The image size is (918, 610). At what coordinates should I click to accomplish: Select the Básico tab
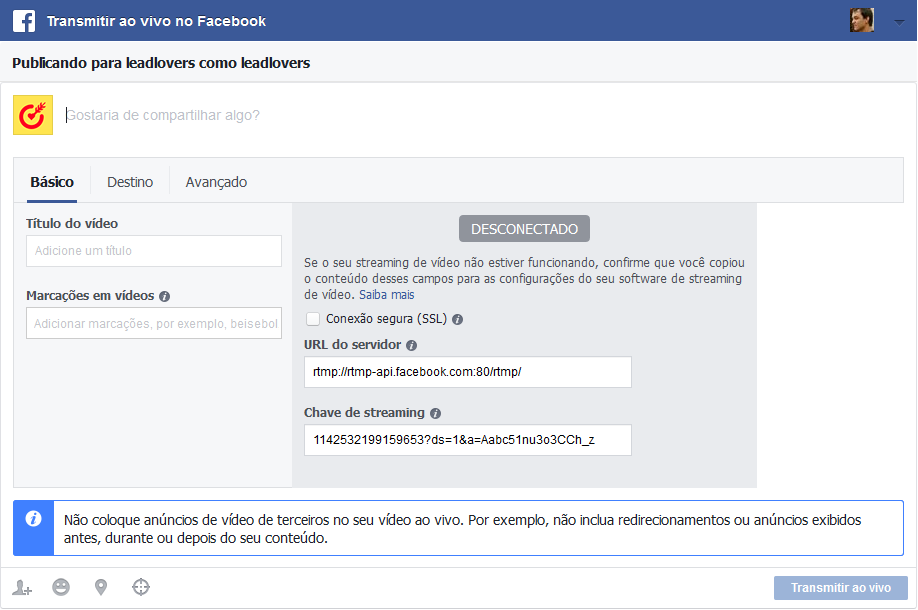pos(52,182)
